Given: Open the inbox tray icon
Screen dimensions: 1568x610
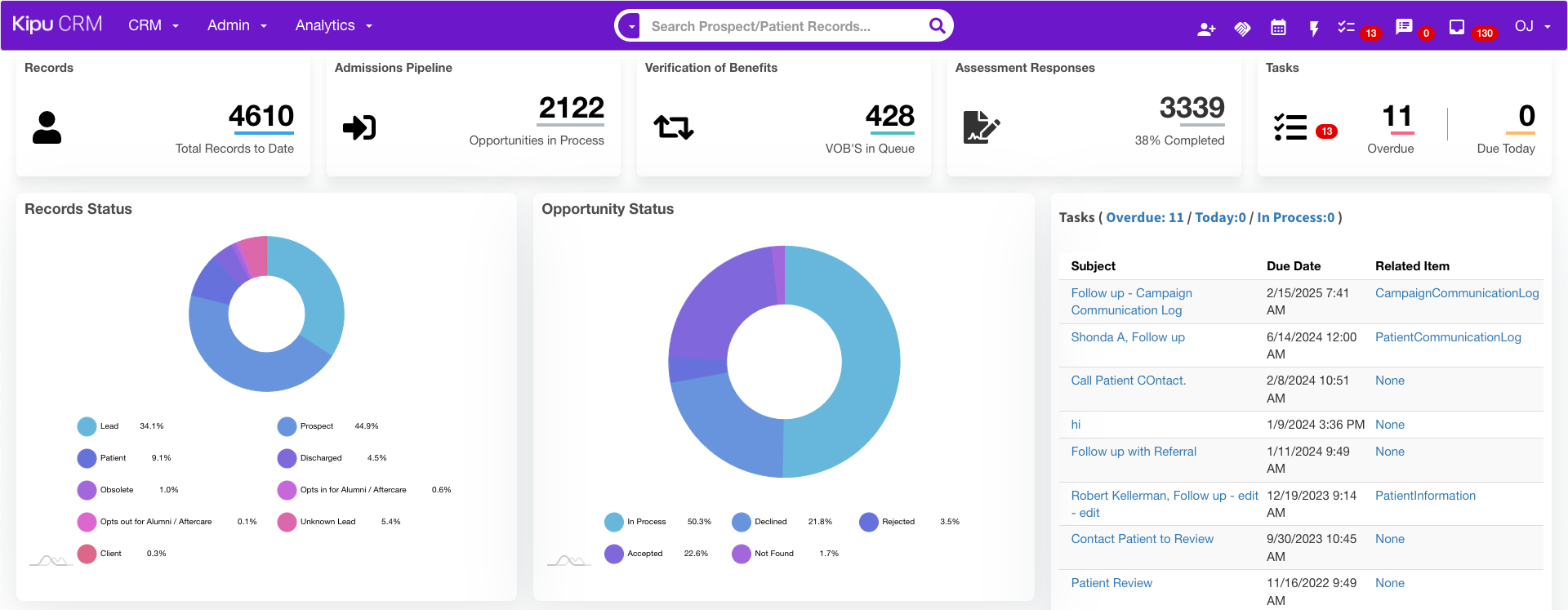Looking at the screenshot, I should 1456,27.
